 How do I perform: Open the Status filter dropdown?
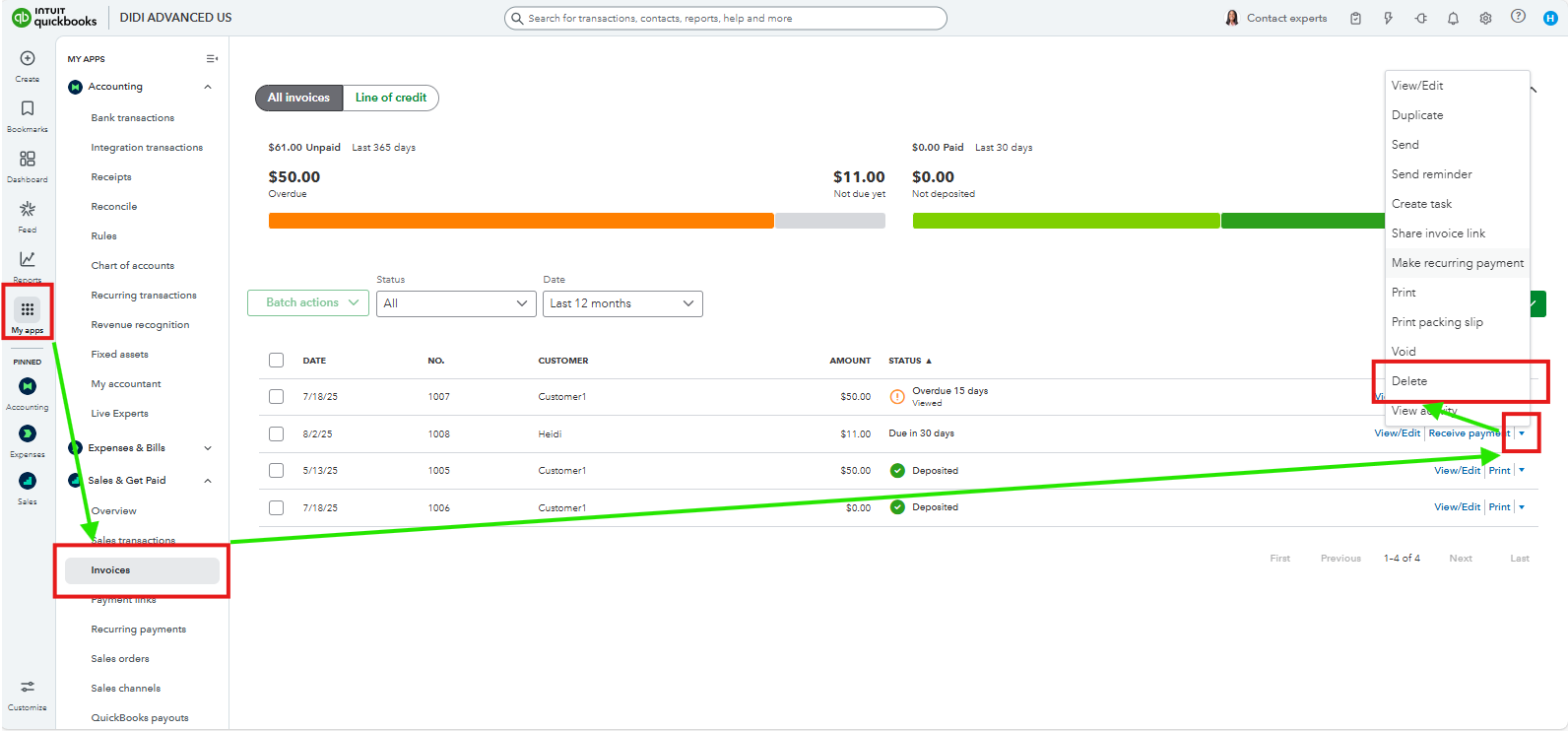click(x=456, y=303)
